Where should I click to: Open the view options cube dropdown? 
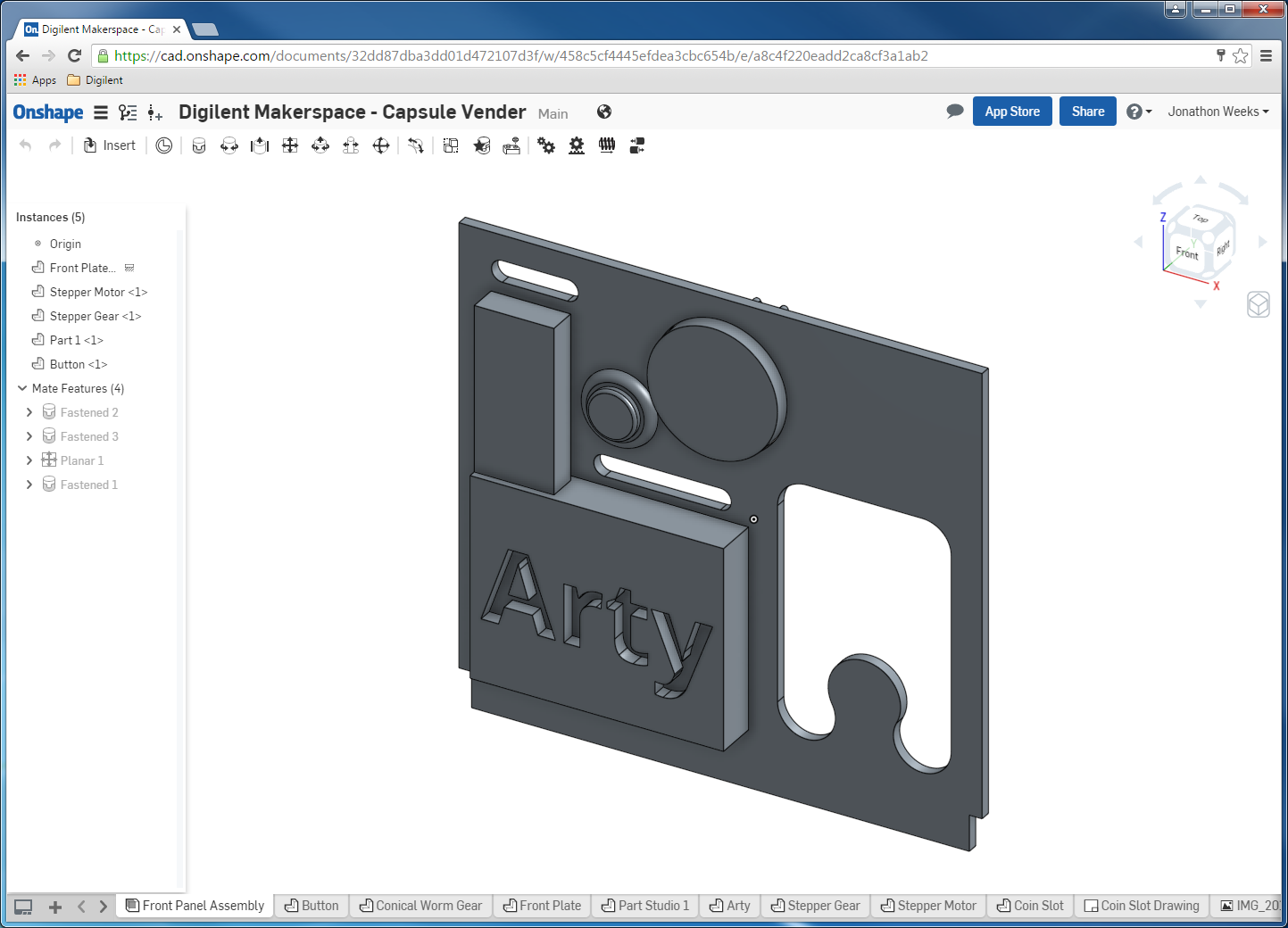tap(1259, 304)
